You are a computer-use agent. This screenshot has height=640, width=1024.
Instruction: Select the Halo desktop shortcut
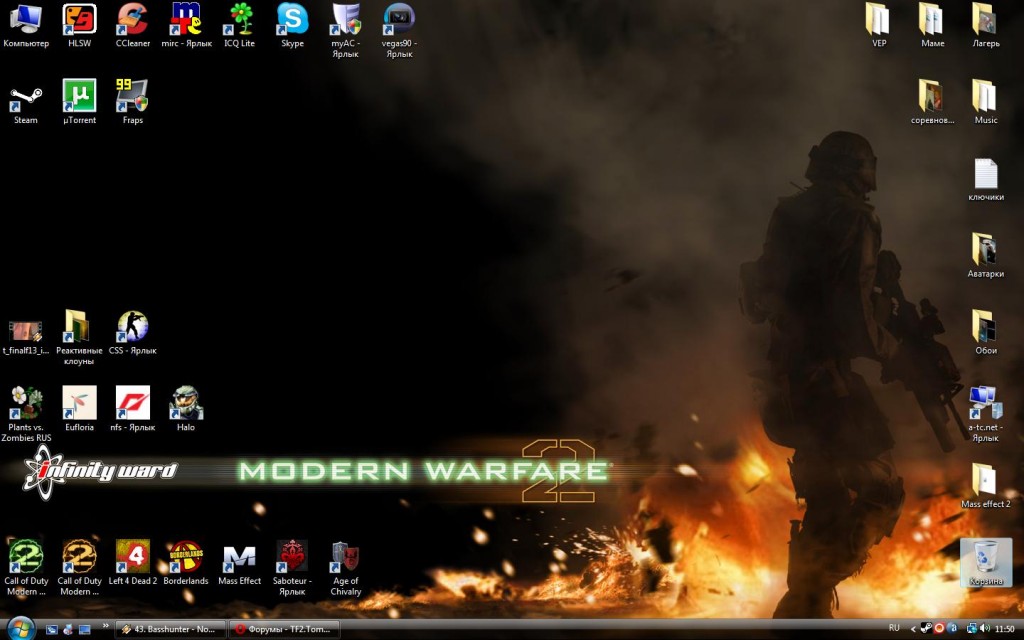click(185, 403)
